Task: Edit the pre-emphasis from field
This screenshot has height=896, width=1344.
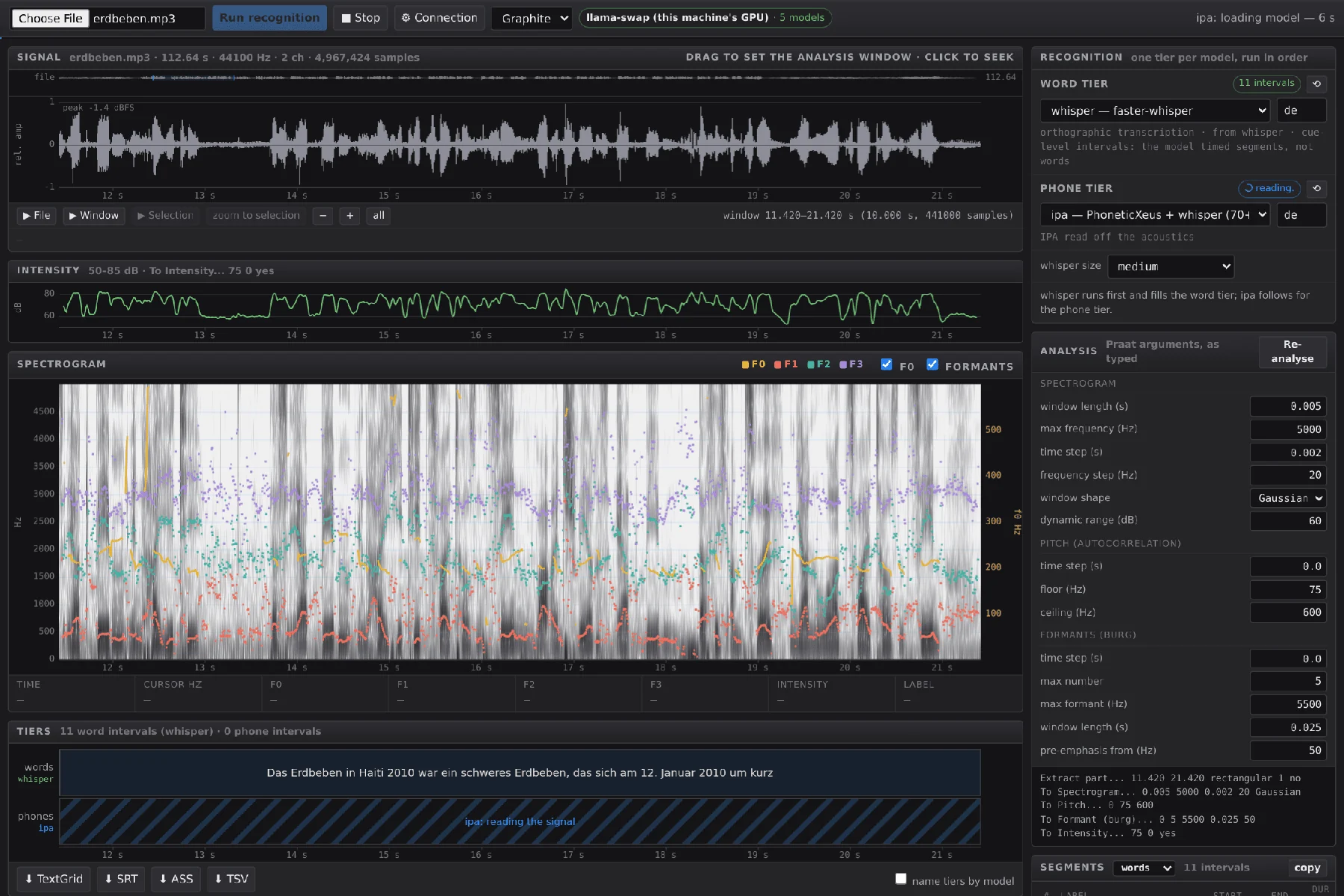Action: point(1288,750)
